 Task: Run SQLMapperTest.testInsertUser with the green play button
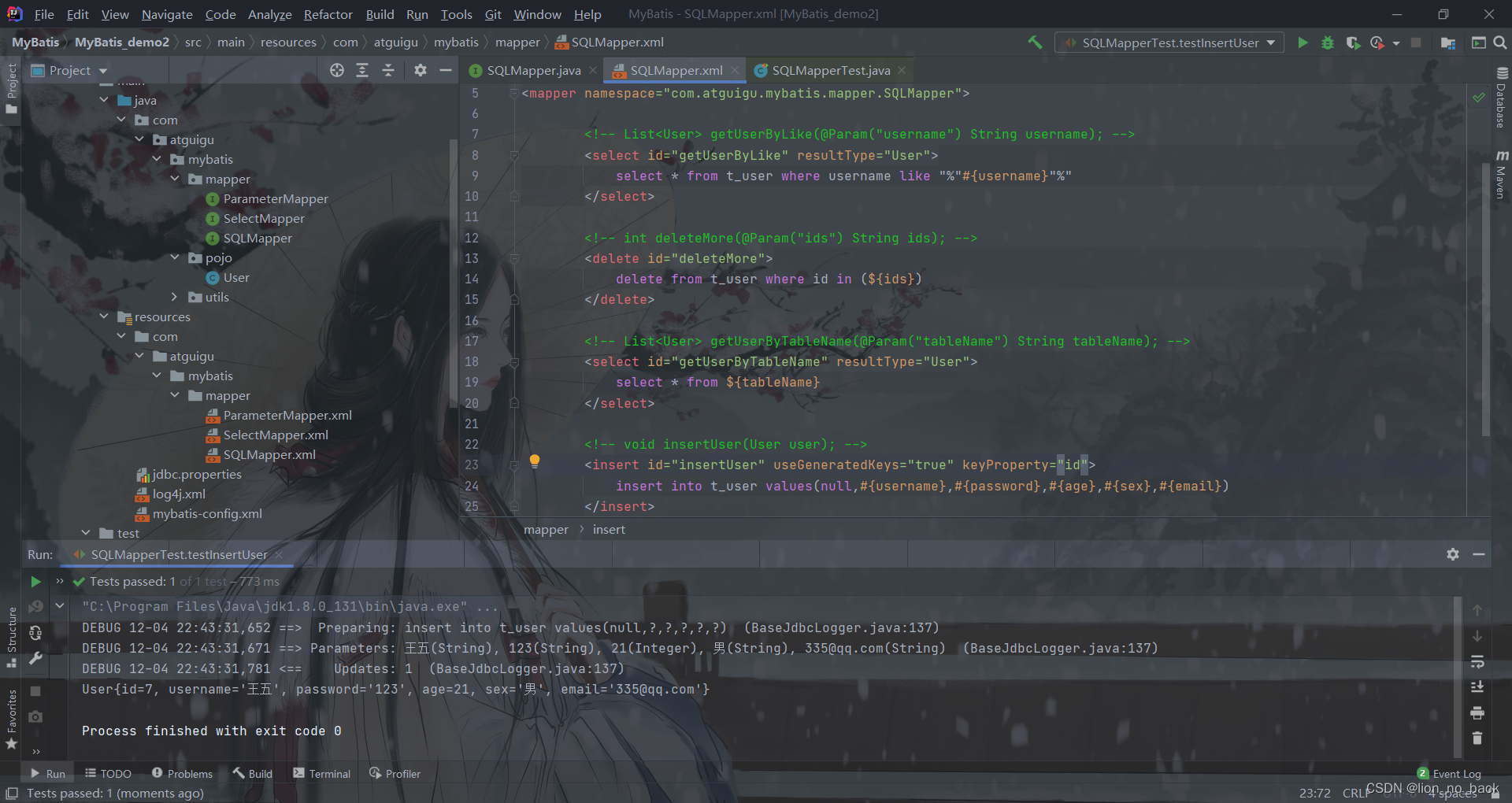[1303, 43]
